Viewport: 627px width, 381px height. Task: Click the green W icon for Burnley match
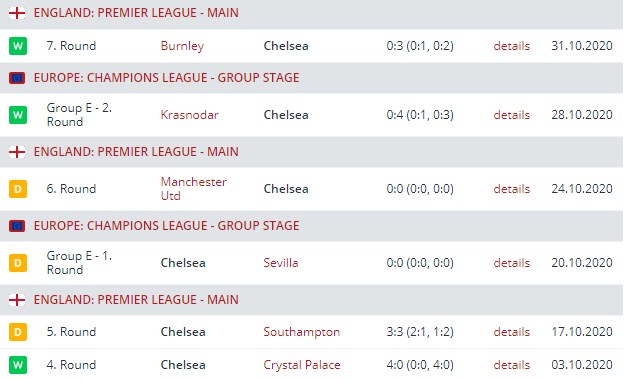click(x=18, y=46)
